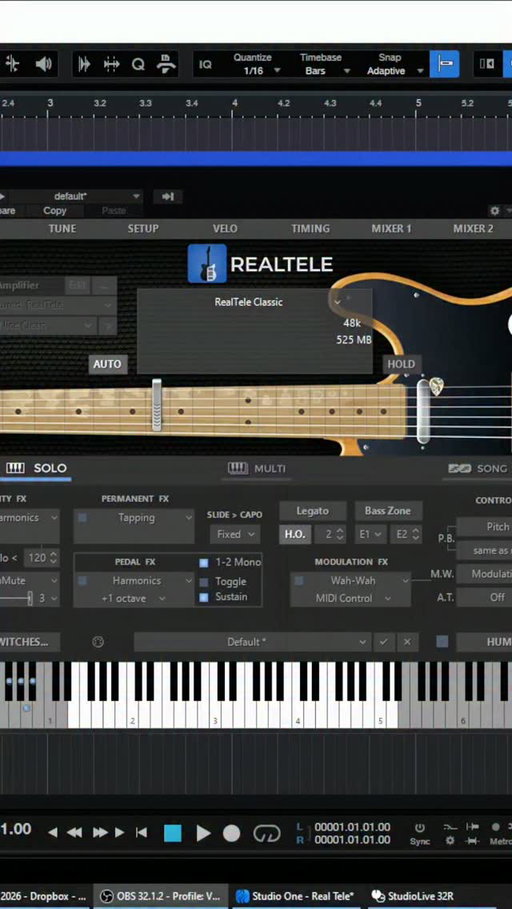The image size is (512, 909).
Task: Open the MIDI Control dropdown
Action: (x=351, y=598)
